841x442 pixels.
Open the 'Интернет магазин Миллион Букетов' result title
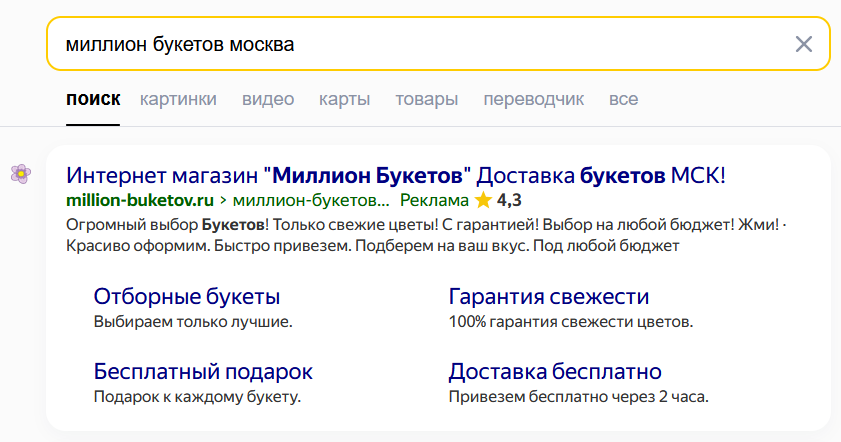point(396,175)
